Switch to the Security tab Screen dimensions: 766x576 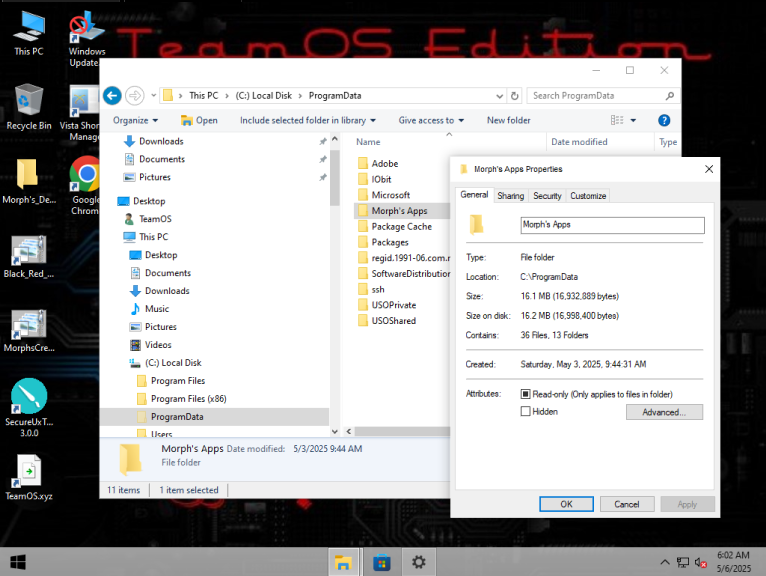[x=547, y=196]
